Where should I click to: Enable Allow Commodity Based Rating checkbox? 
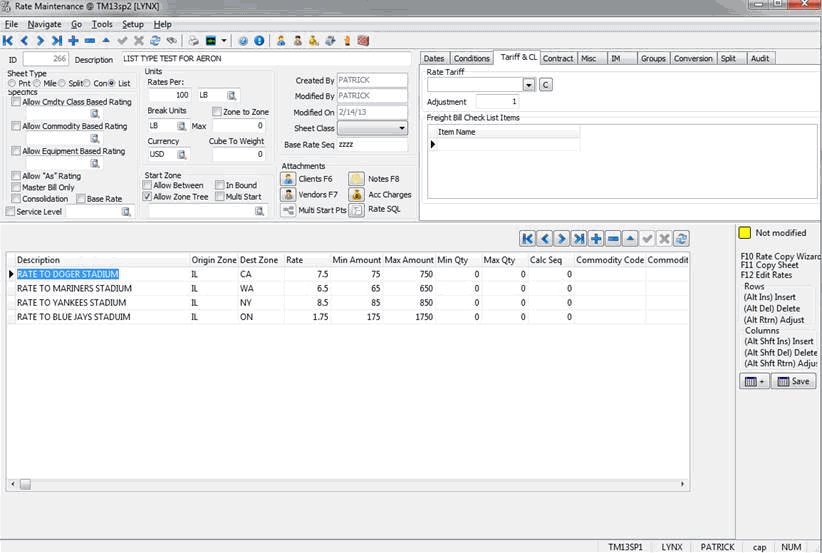(x=15, y=127)
